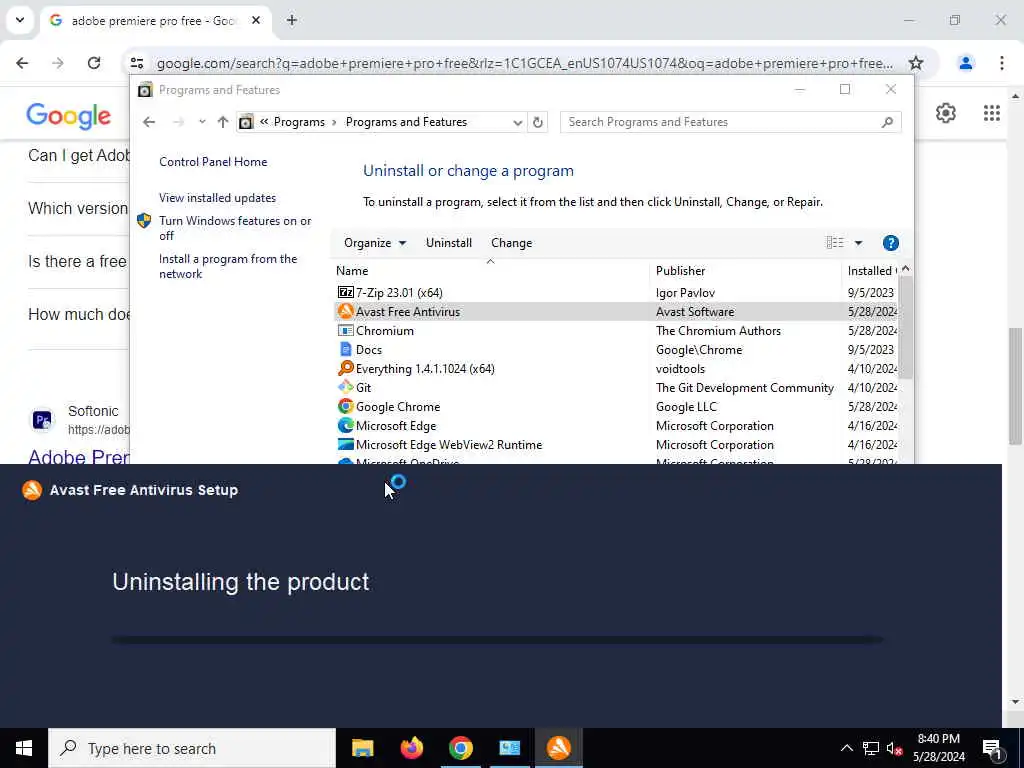Click the Change toolbar command
Screen dimensions: 1024x768
pyautogui.click(x=511, y=243)
